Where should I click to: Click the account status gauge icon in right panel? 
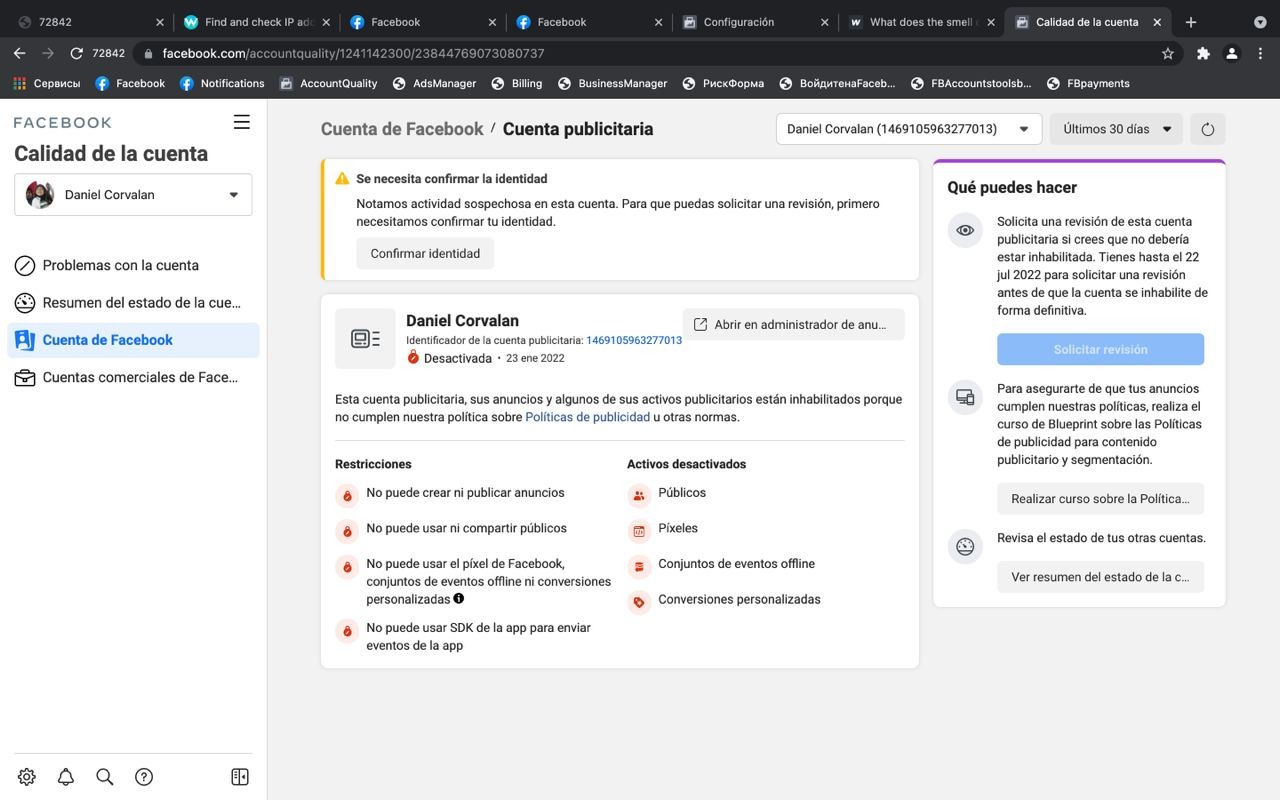click(x=965, y=547)
